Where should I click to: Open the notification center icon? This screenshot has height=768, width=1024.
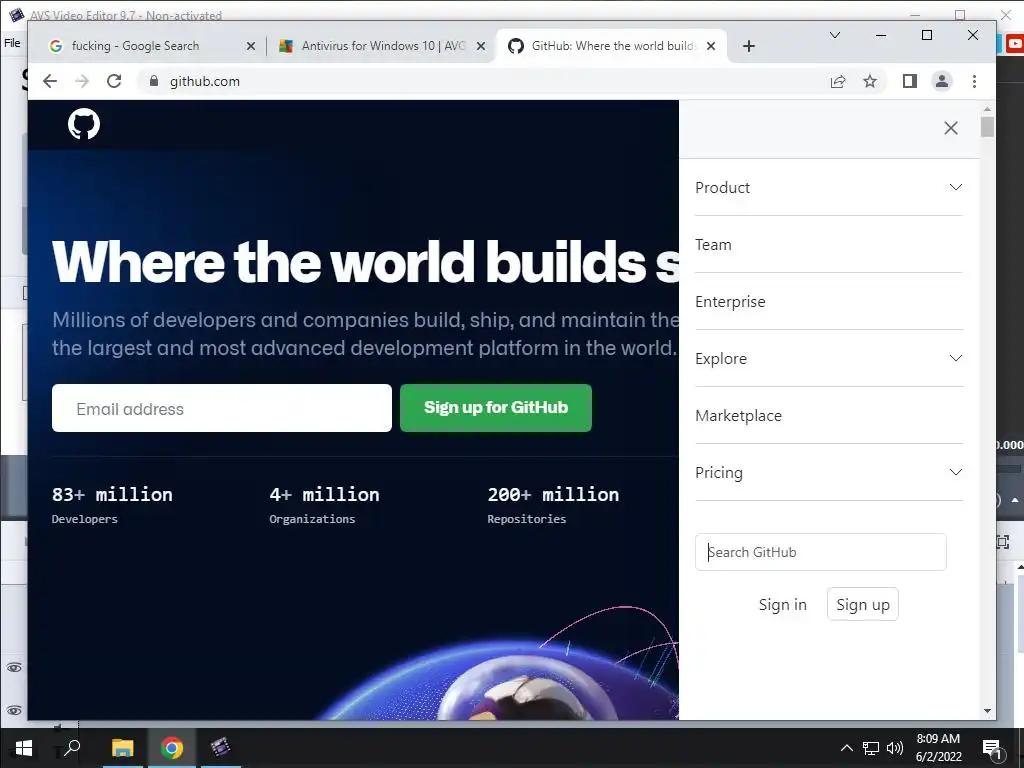pos(992,749)
